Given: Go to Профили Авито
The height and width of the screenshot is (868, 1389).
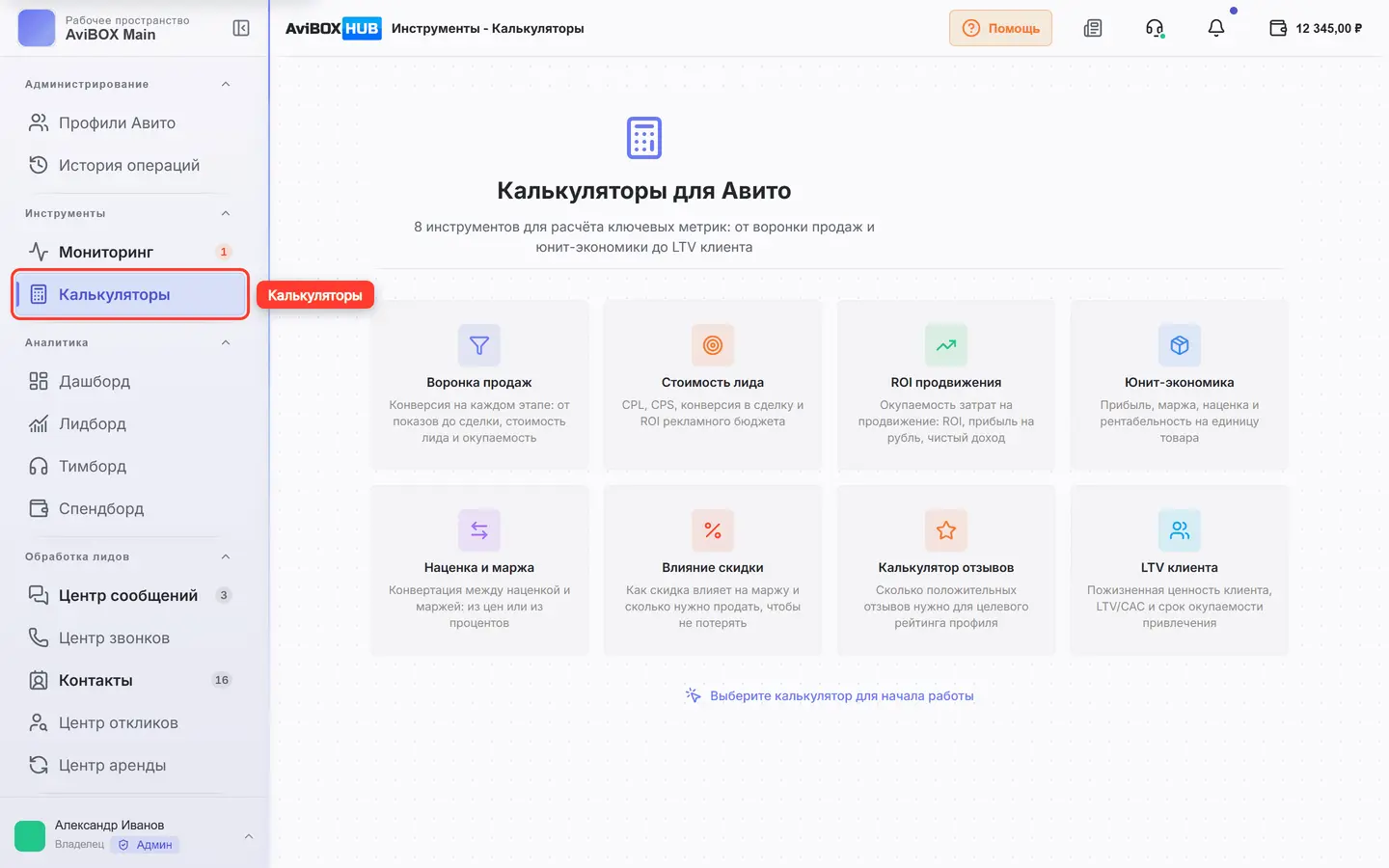Looking at the screenshot, I should coord(131,122).
